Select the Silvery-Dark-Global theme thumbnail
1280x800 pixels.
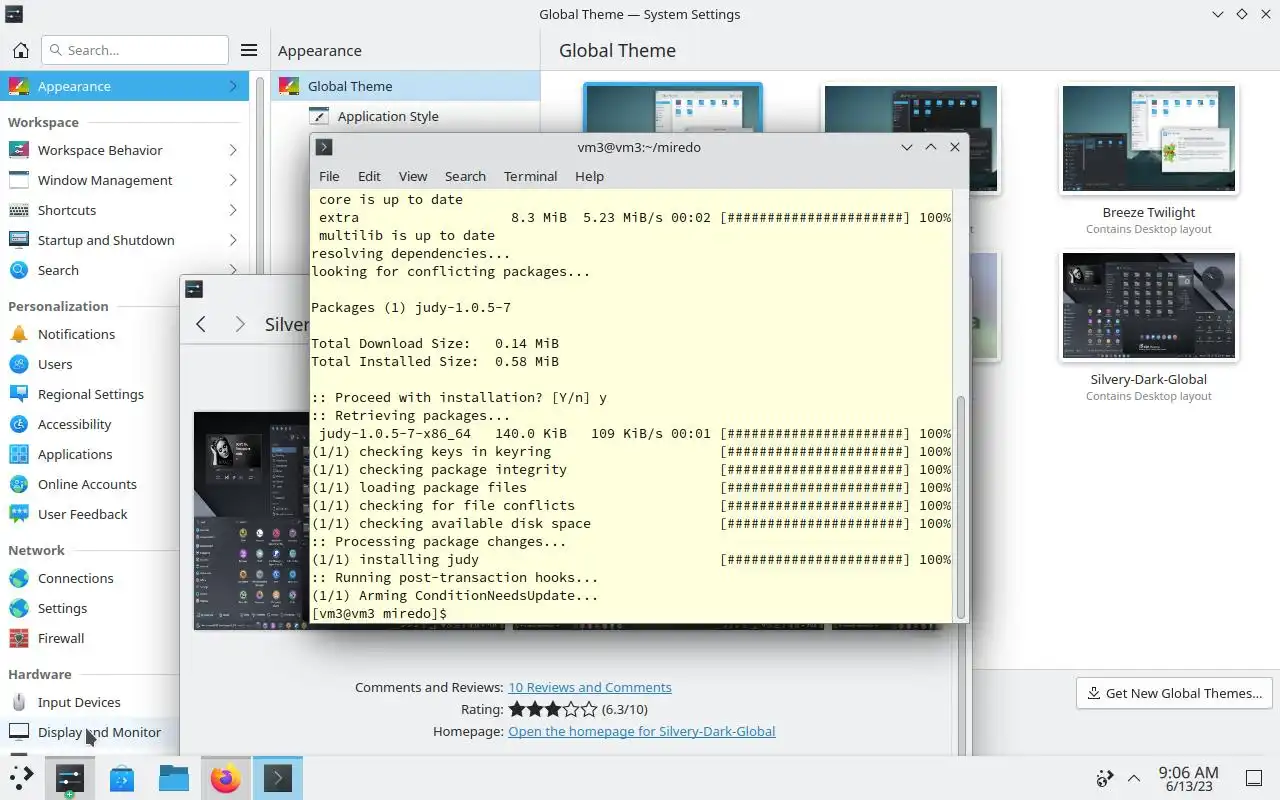pyautogui.click(x=1149, y=306)
